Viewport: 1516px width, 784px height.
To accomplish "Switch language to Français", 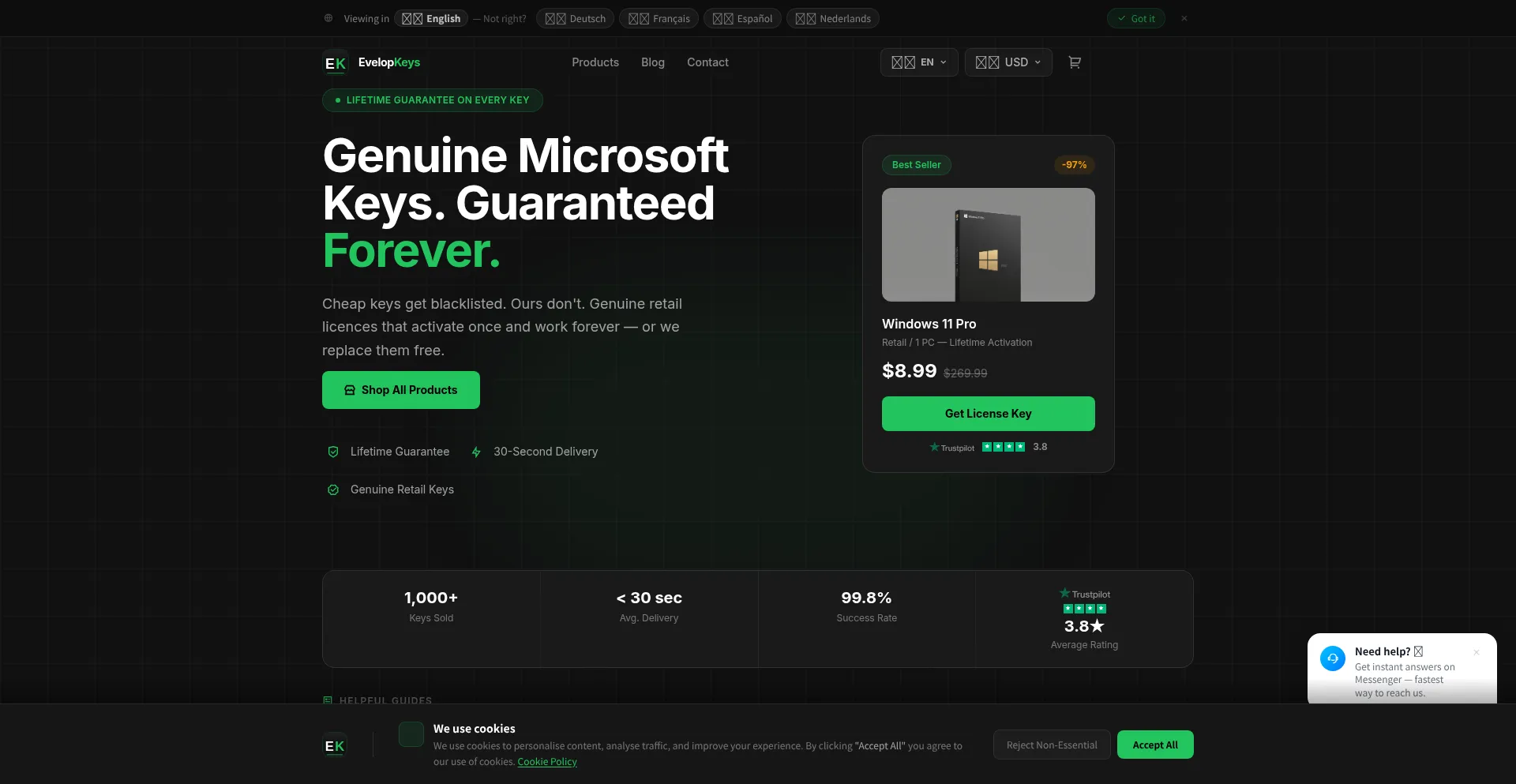I will 659,18.
